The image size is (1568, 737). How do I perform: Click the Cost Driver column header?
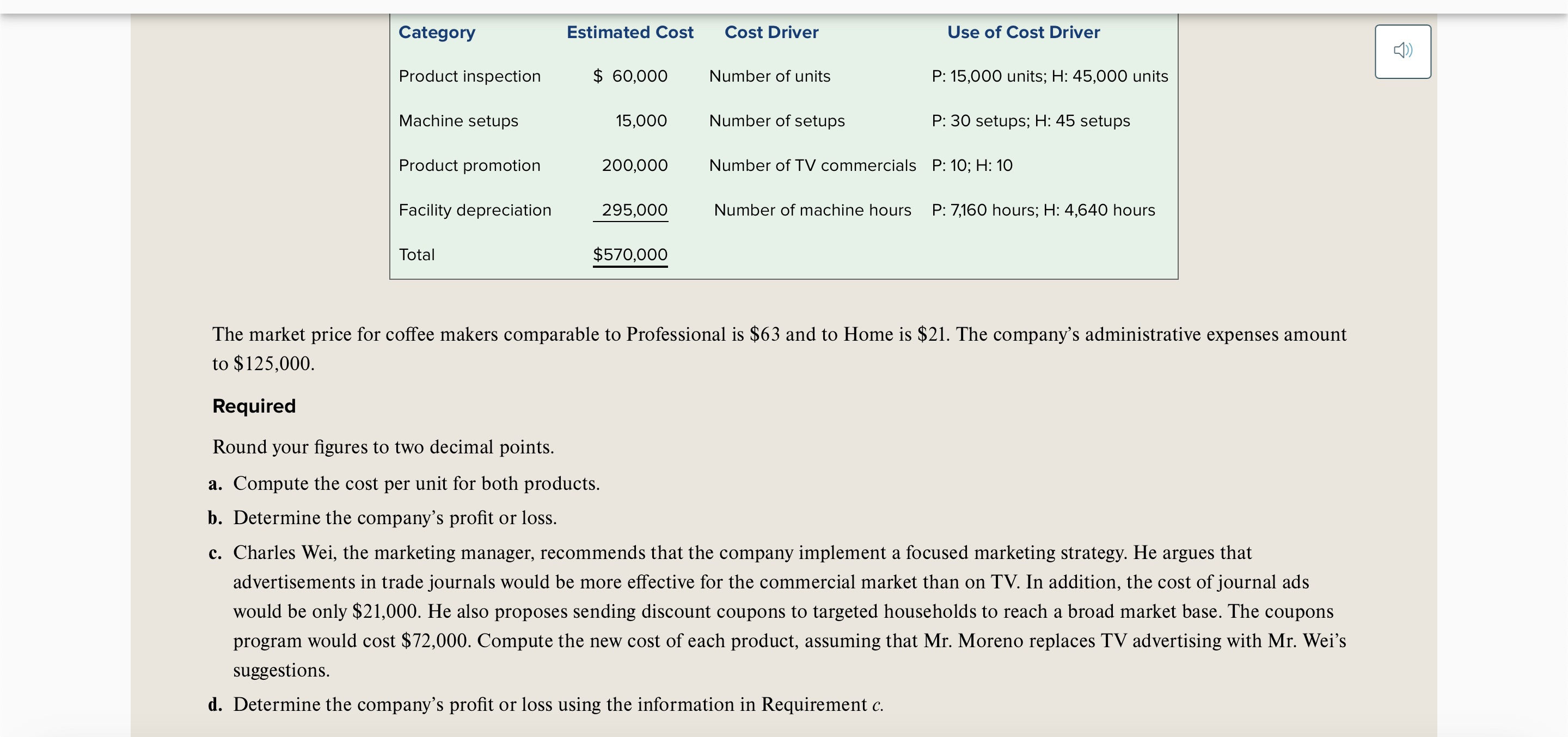pyautogui.click(x=771, y=32)
